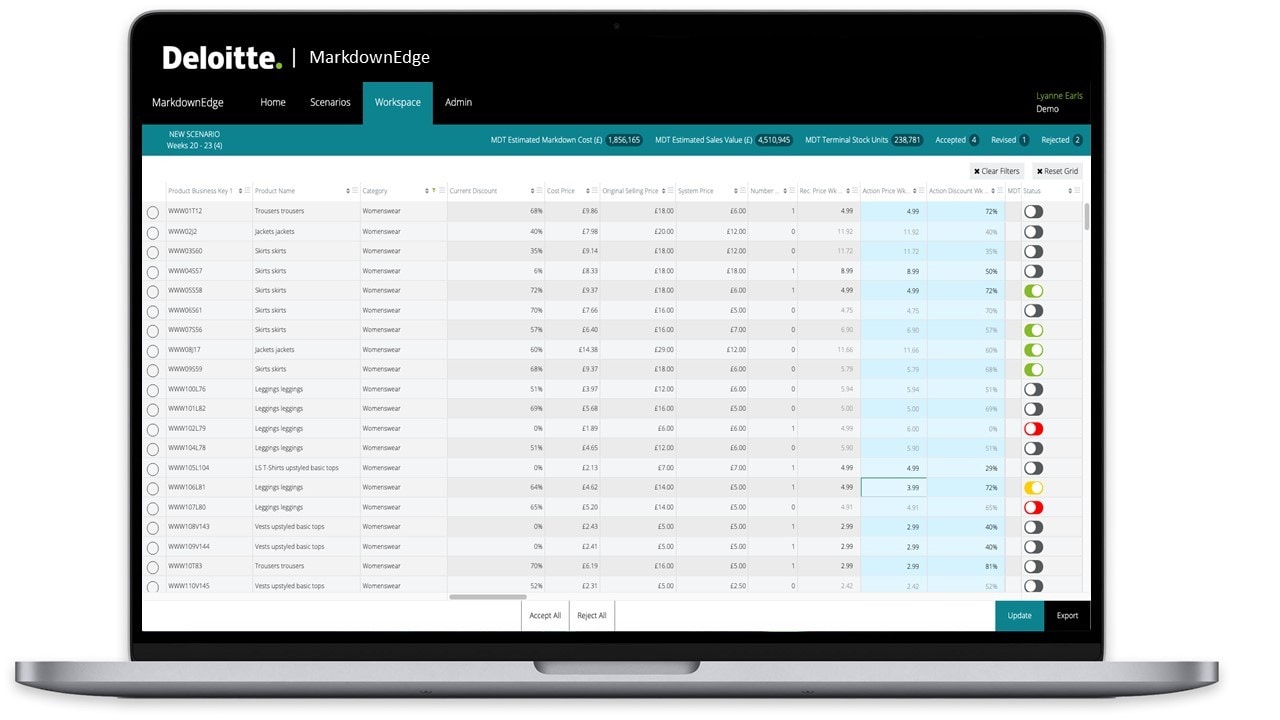Click the Reset Grid button
Screen dimensions: 1280x720
point(1057,171)
